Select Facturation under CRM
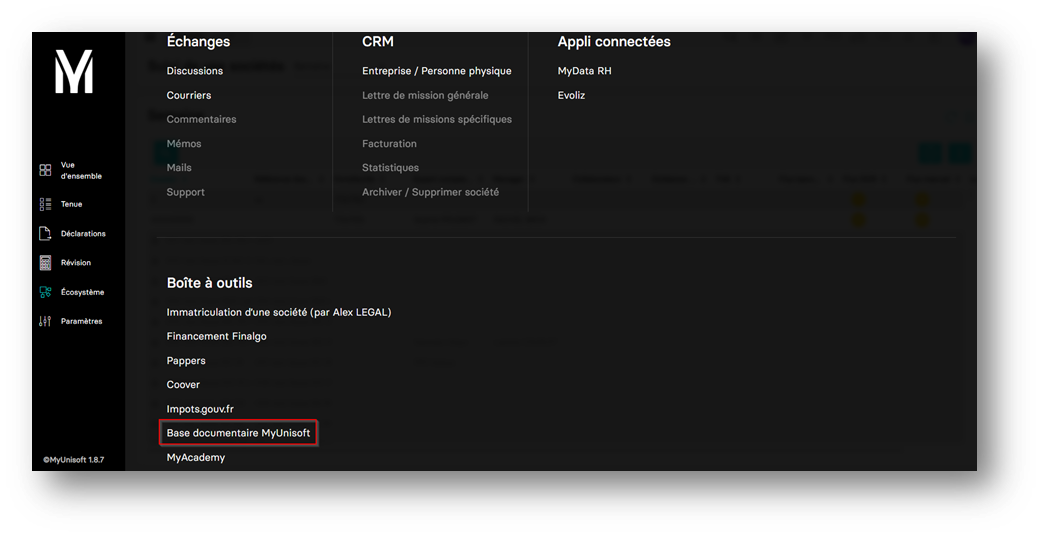The width and height of the screenshot is (1042, 536). point(389,143)
